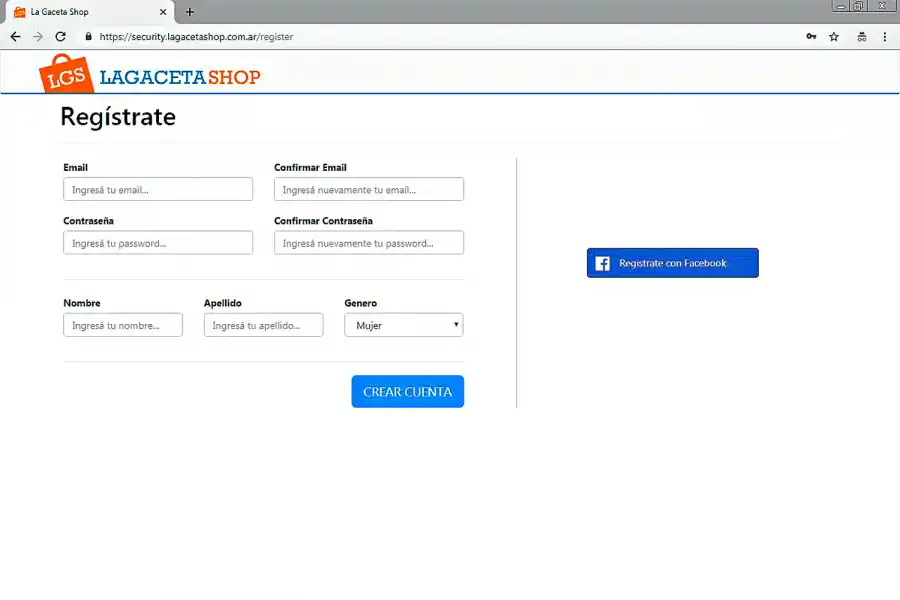Open a new browser tab

click(x=189, y=12)
